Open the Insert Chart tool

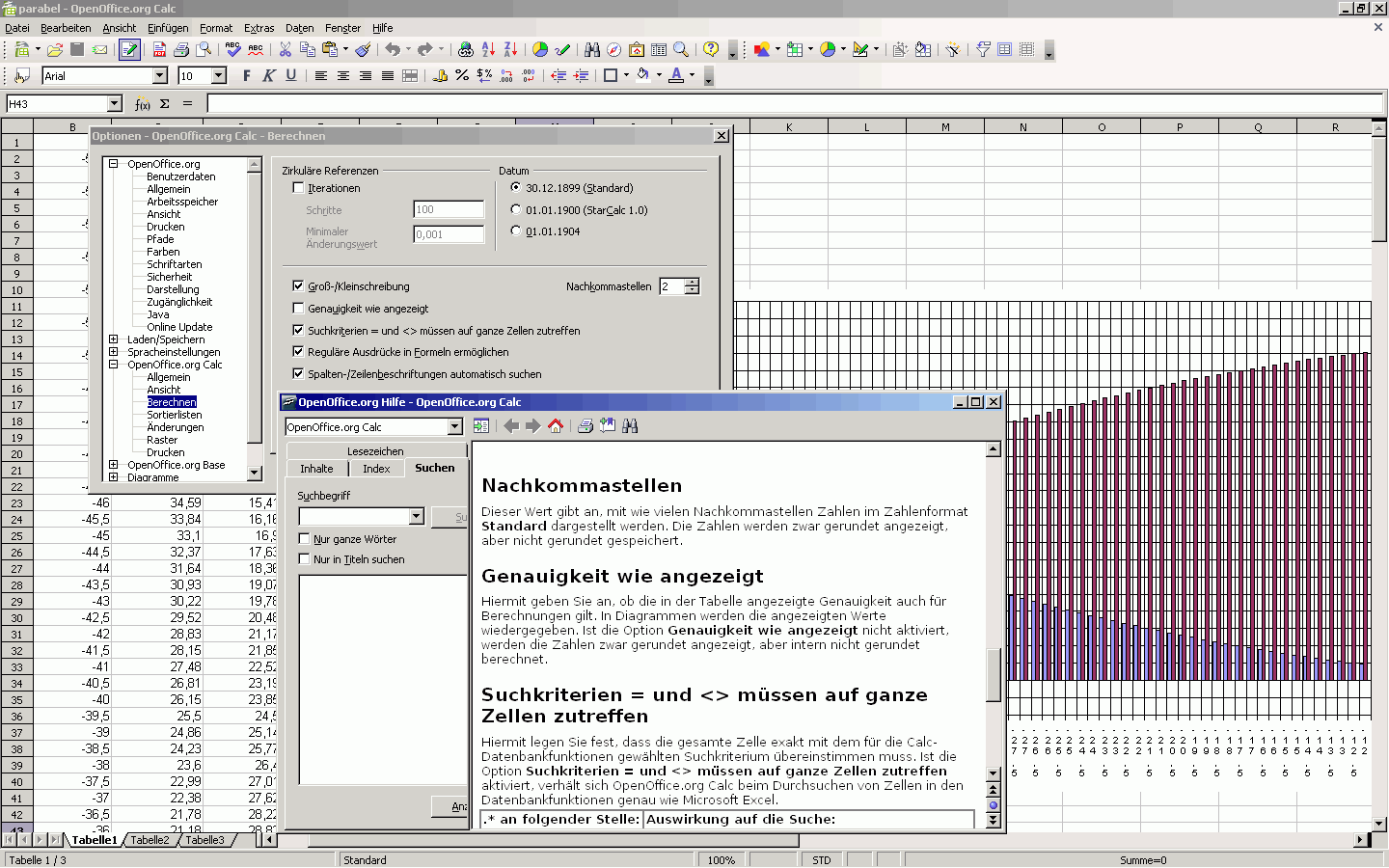pos(540,49)
